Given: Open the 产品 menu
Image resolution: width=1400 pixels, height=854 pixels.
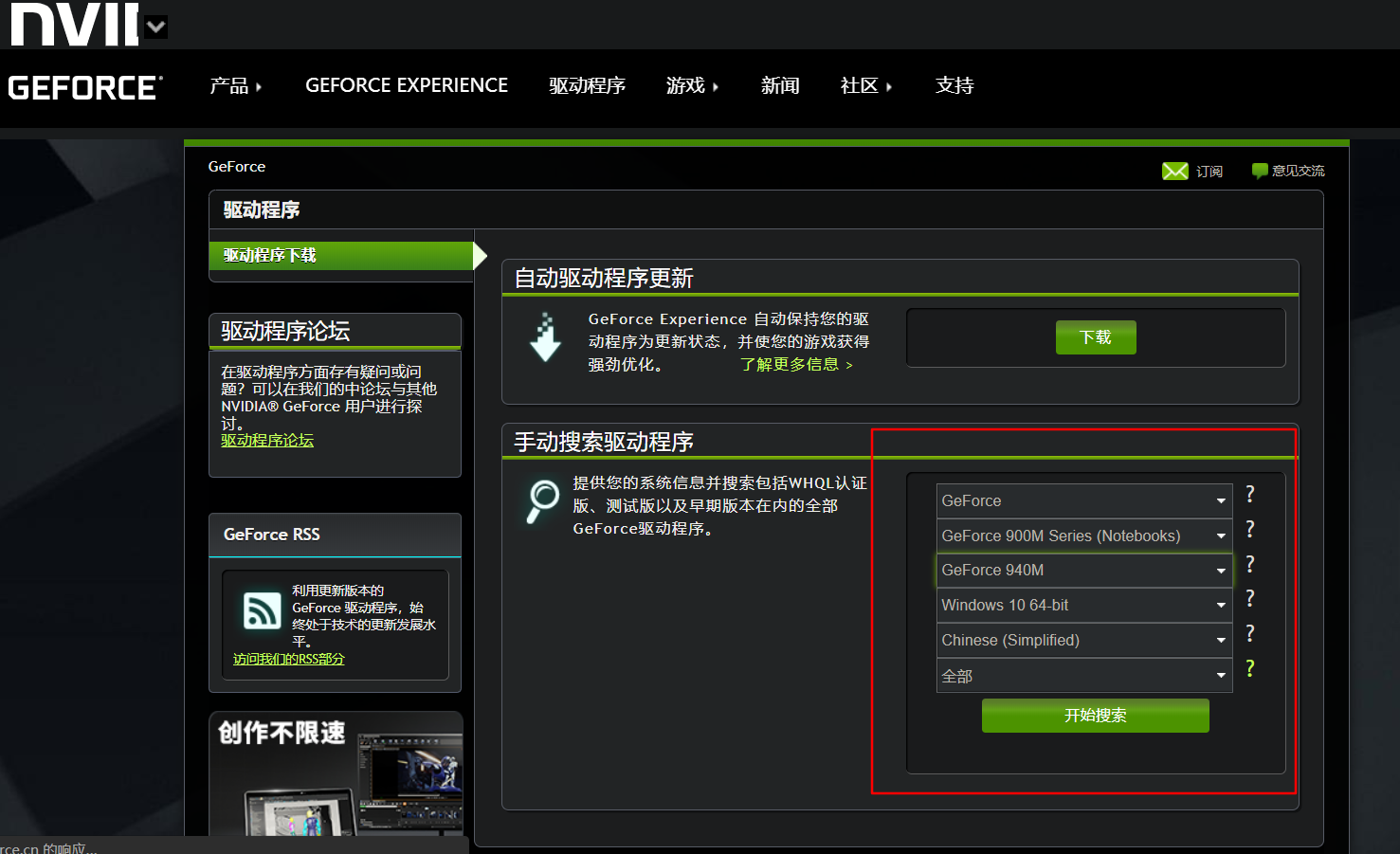Looking at the screenshot, I should pos(235,86).
